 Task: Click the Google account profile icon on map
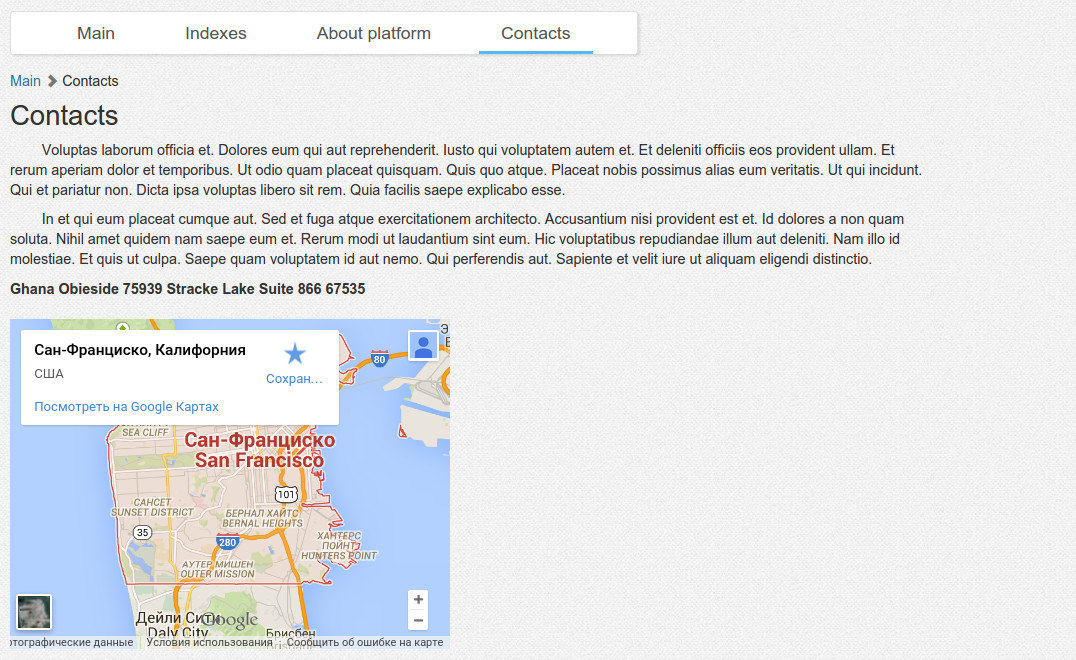pyautogui.click(x=423, y=345)
